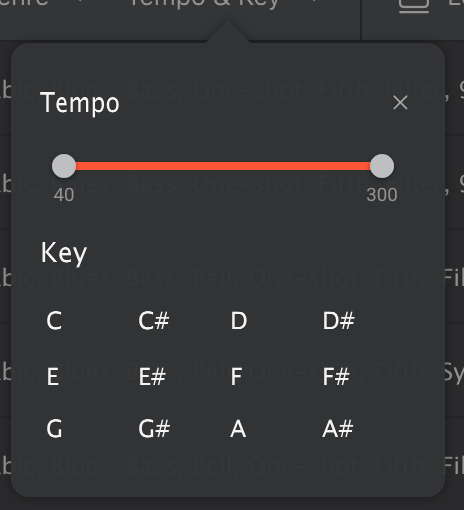The image size is (464, 510).
Task: Click the middle of the tempo range bar
Action: pos(223,166)
